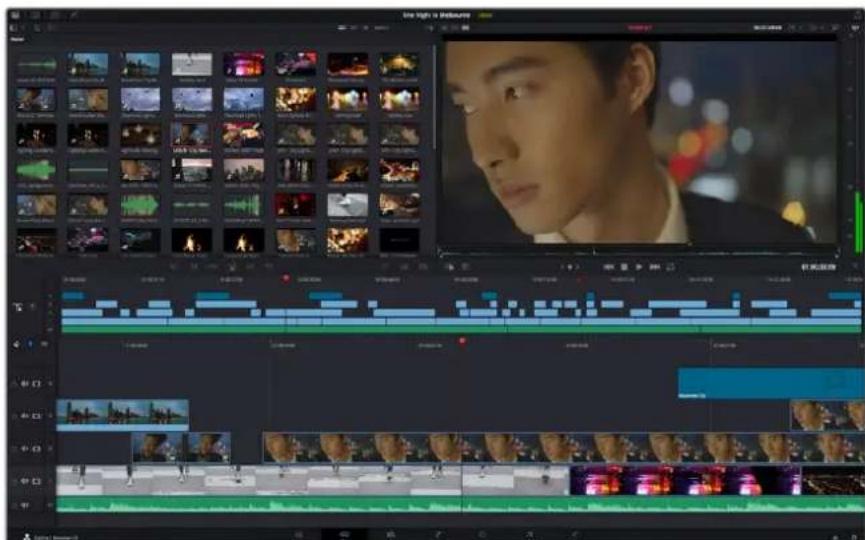This screenshot has height=540, width=865.
Task: Open the Media Pool panel button
Action: point(15,15)
